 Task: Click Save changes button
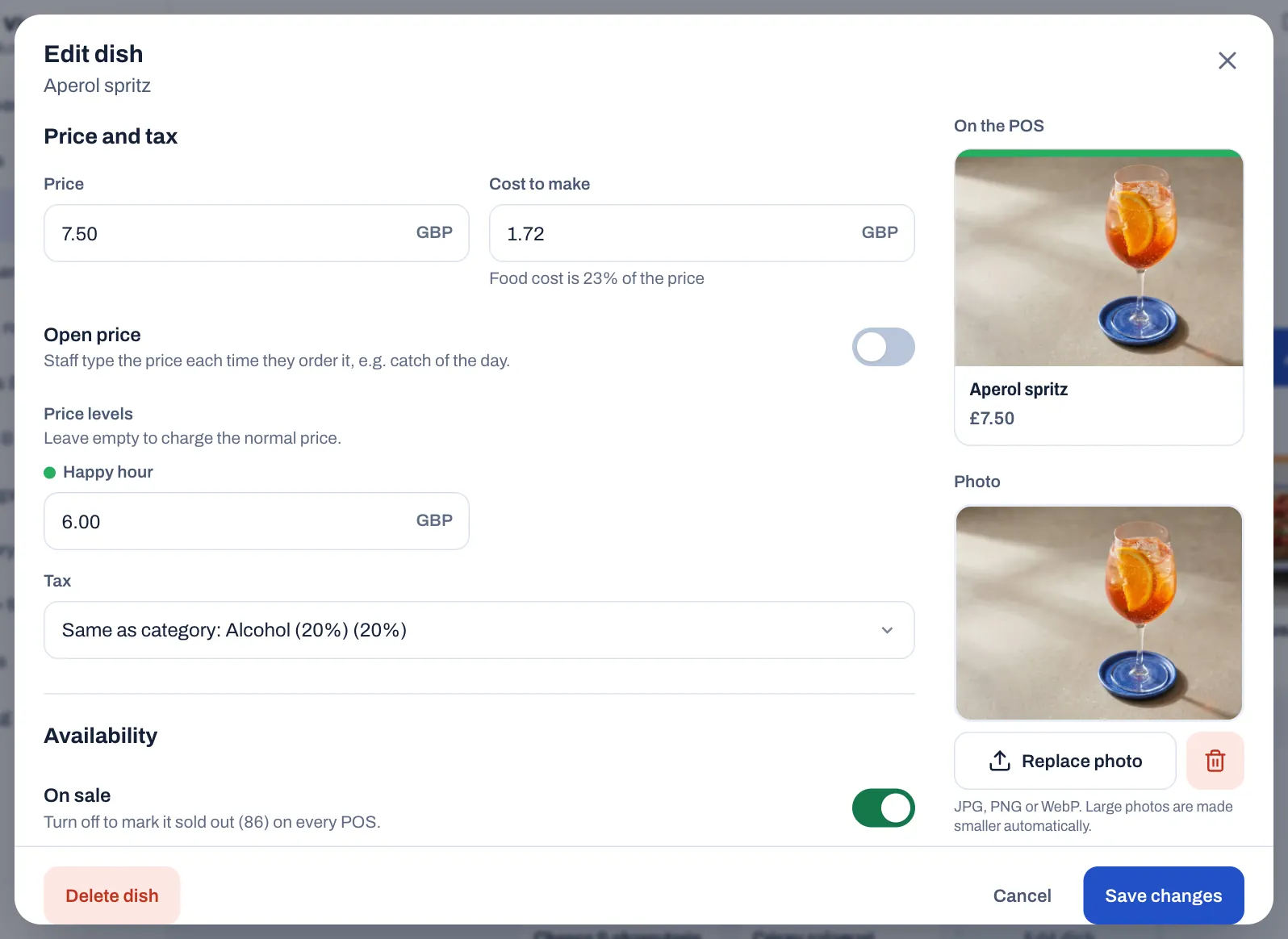(1163, 895)
